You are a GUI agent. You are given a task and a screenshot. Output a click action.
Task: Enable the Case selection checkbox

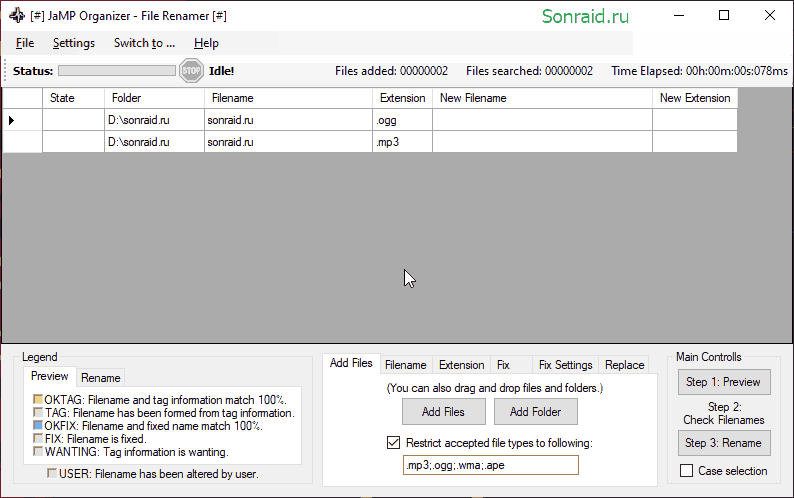tap(686, 471)
